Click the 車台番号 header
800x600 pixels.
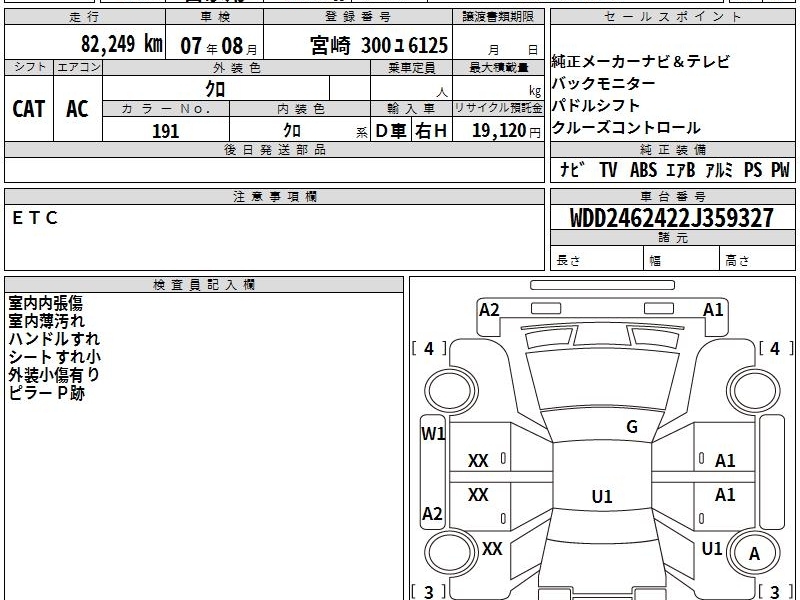pyautogui.click(x=672, y=196)
